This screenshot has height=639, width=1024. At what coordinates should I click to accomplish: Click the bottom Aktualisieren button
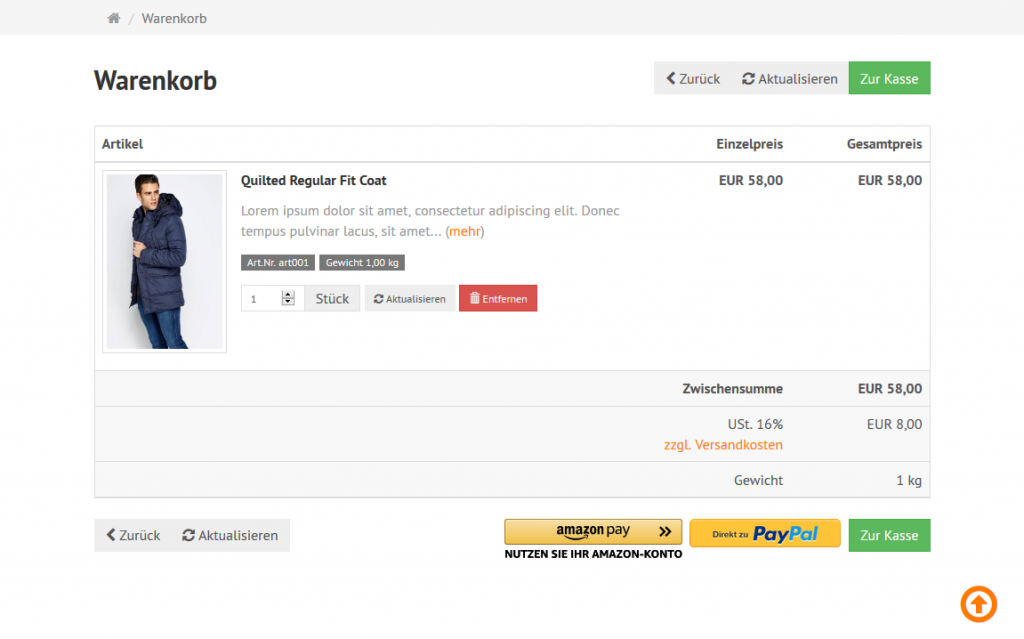coord(230,535)
